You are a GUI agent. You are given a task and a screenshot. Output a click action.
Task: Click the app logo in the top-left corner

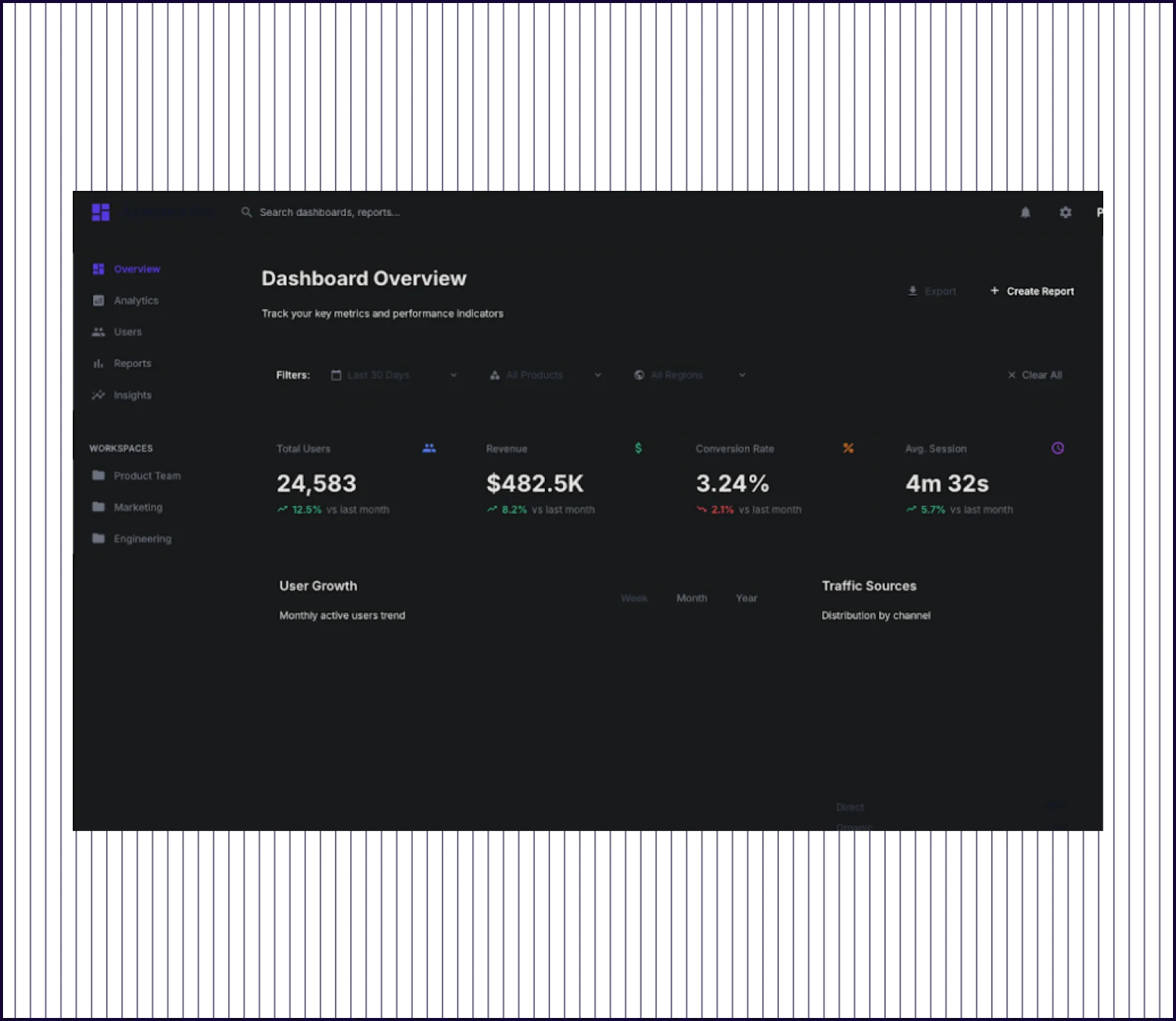pyautogui.click(x=100, y=212)
